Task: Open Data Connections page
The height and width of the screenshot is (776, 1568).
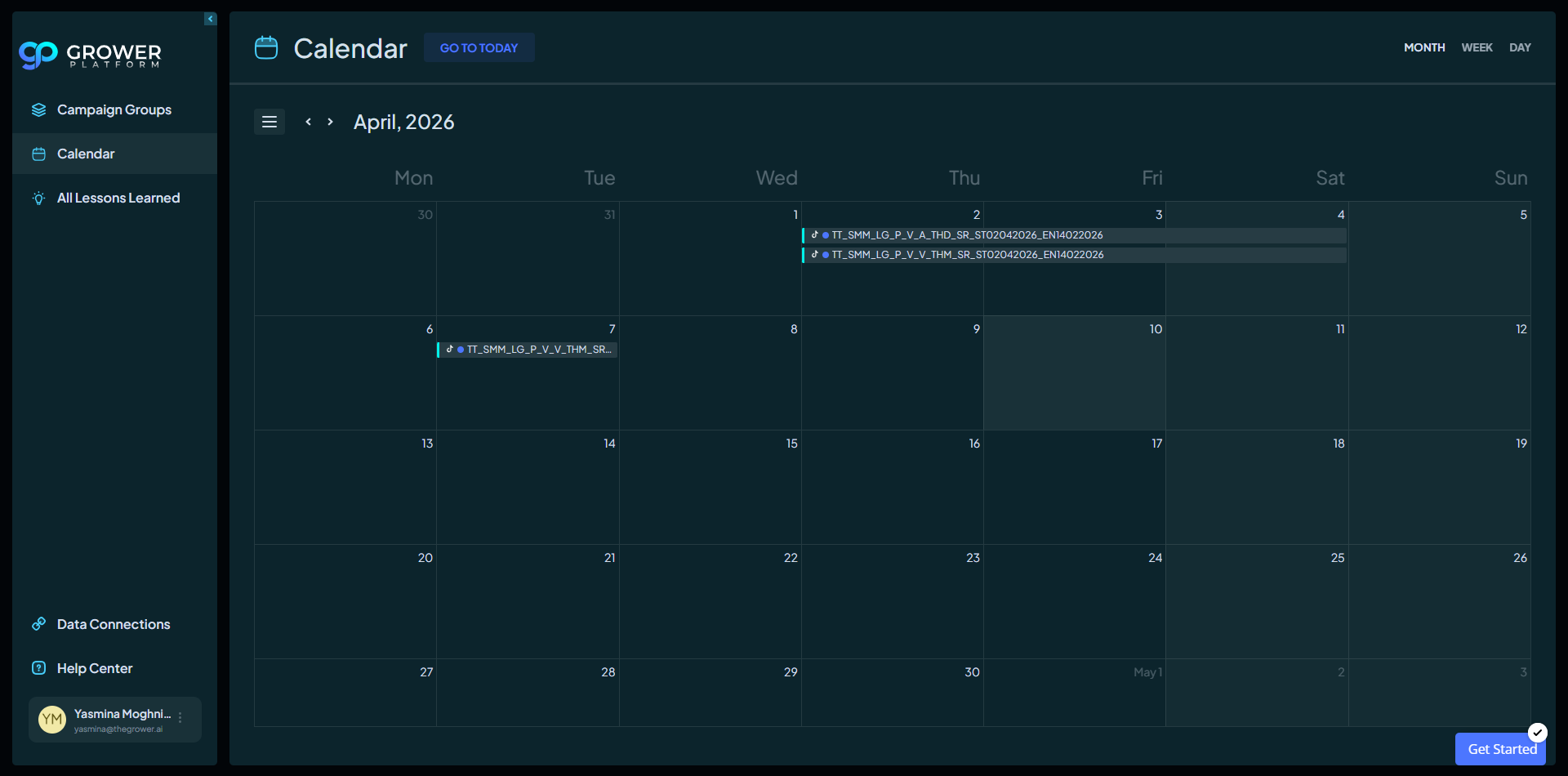Action: pyautogui.click(x=114, y=624)
